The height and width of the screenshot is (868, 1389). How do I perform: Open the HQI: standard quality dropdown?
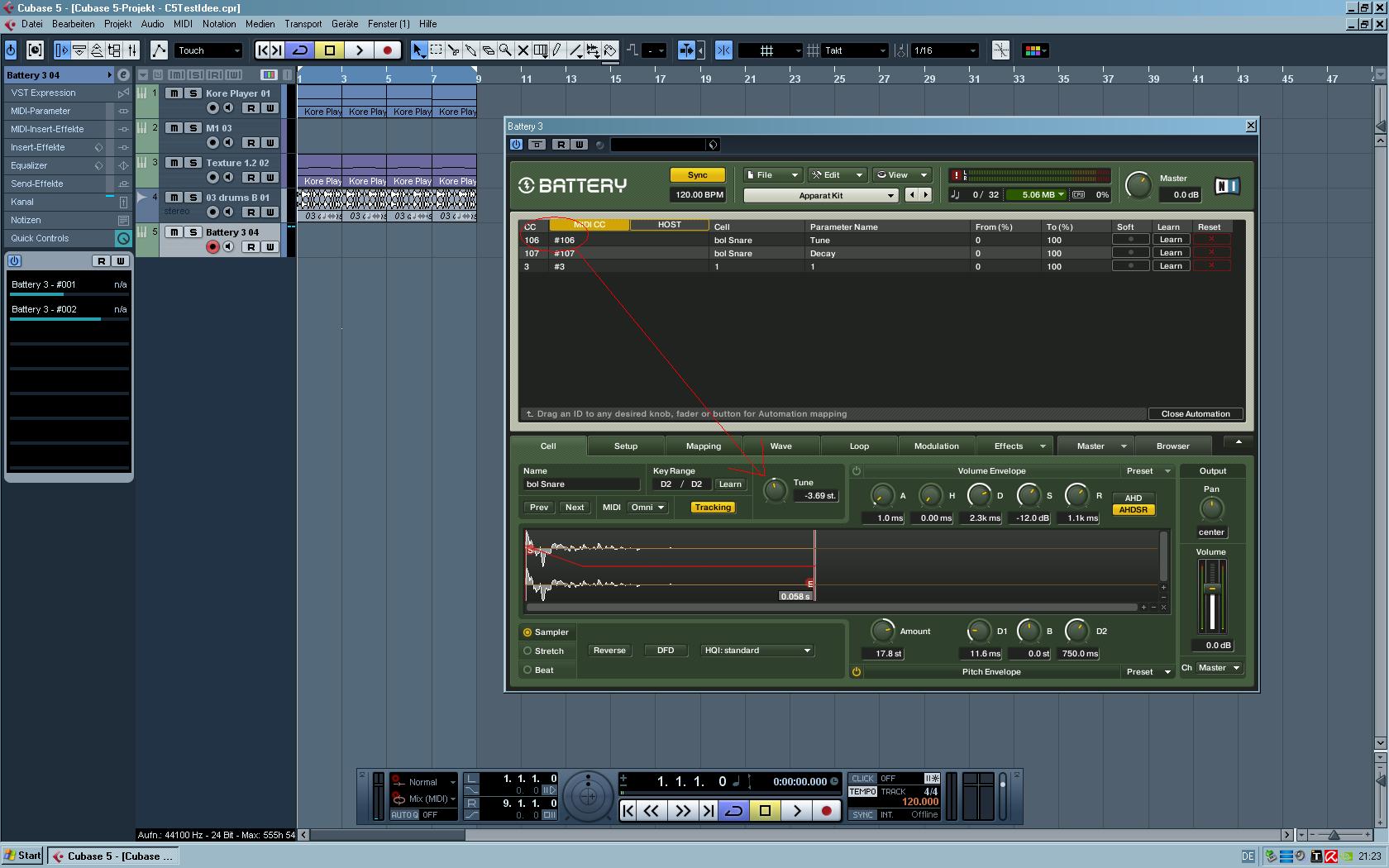pyautogui.click(x=757, y=651)
